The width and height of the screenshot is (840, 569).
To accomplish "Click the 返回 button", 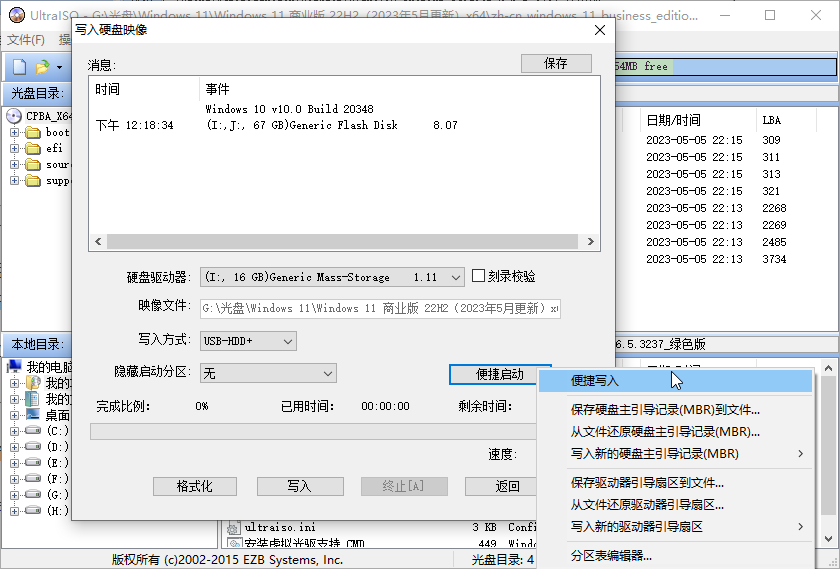I will (501, 486).
